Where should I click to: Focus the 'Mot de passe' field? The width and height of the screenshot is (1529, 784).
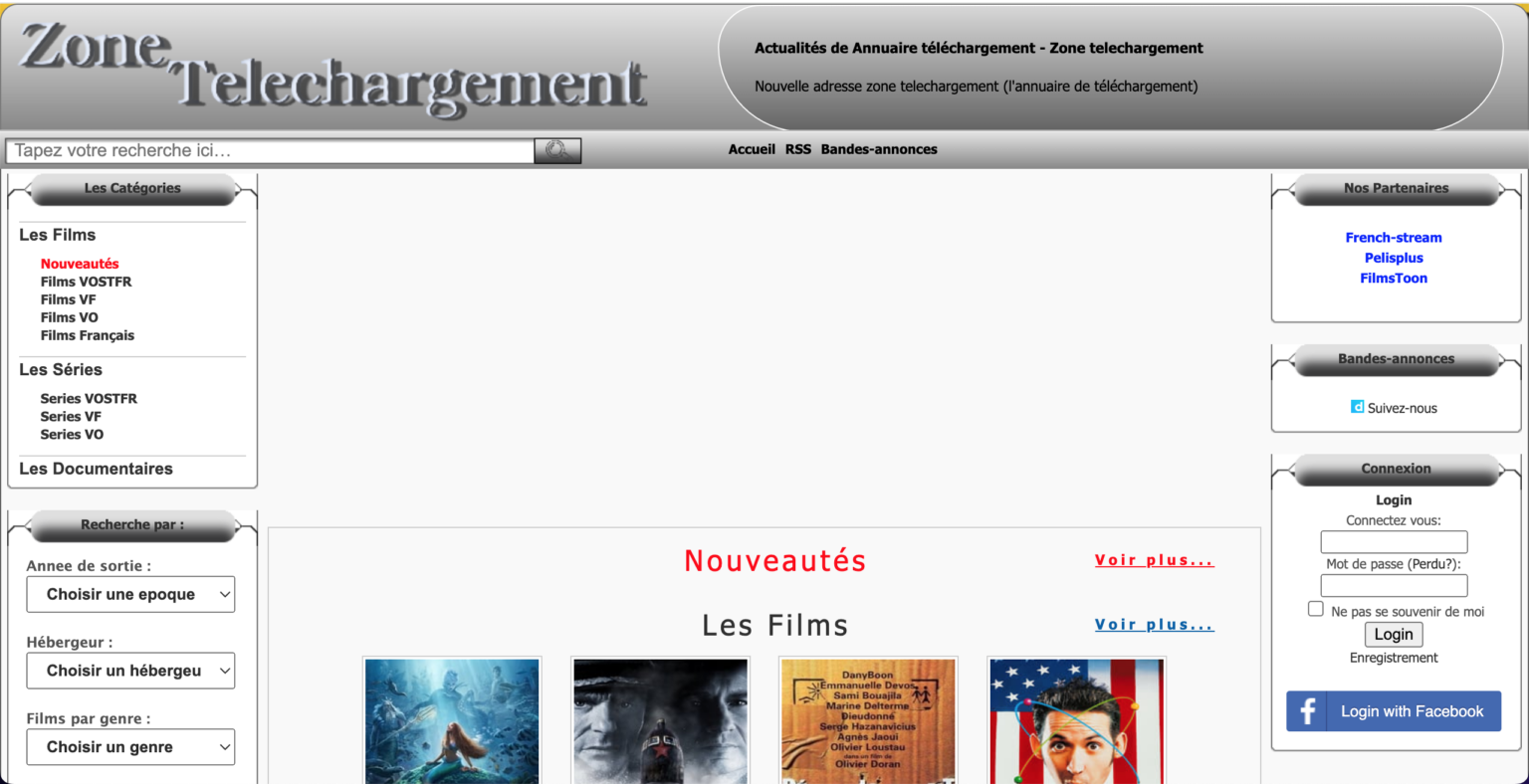pos(1394,586)
